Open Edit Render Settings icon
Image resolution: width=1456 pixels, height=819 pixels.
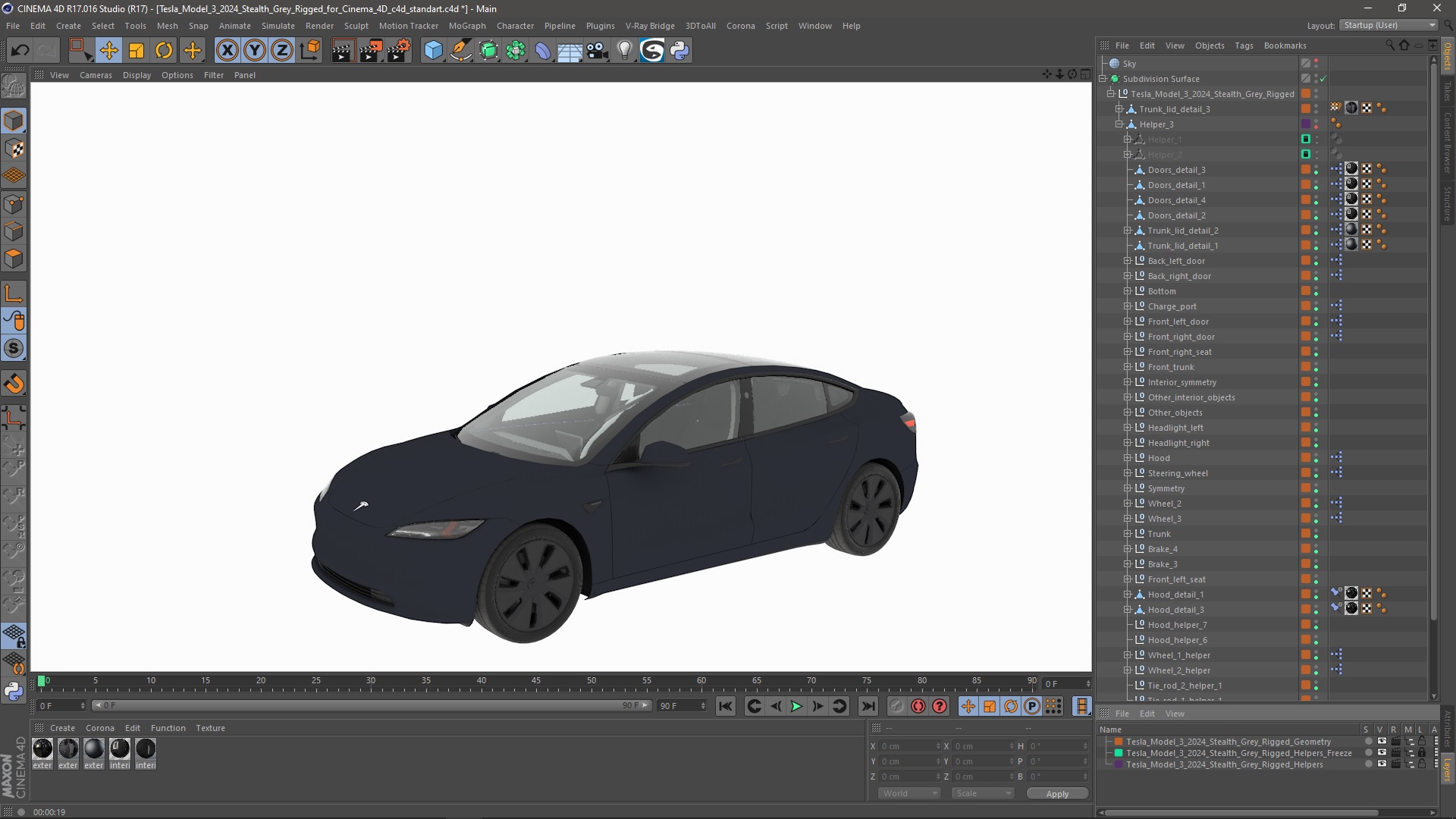[399, 51]
